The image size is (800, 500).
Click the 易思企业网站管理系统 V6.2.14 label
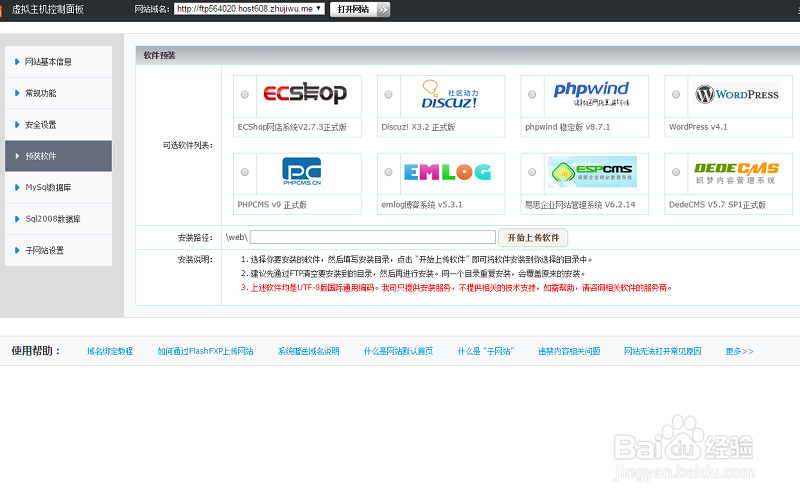[x=580, y=205]
